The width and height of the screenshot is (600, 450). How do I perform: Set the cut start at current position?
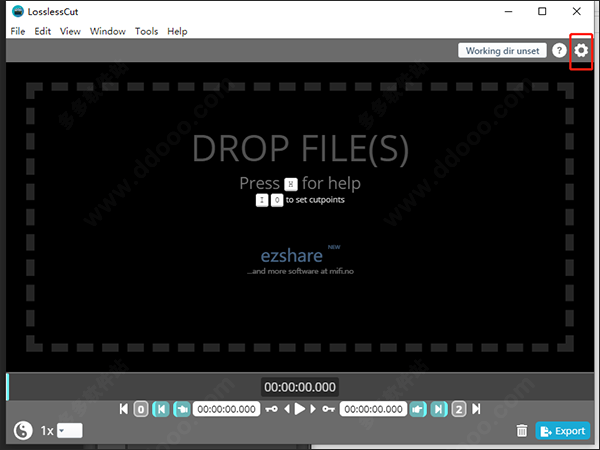[182, 409]
